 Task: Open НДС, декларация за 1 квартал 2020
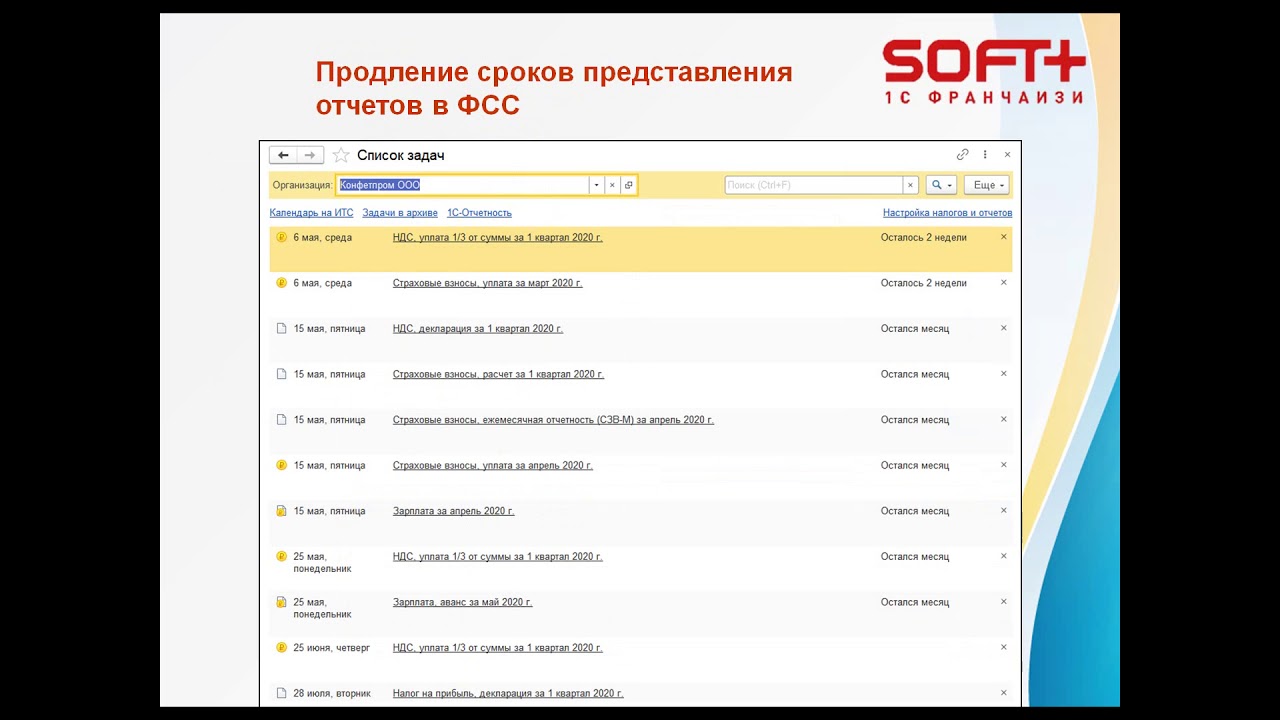pyautogui.click(x=477, y=329)
